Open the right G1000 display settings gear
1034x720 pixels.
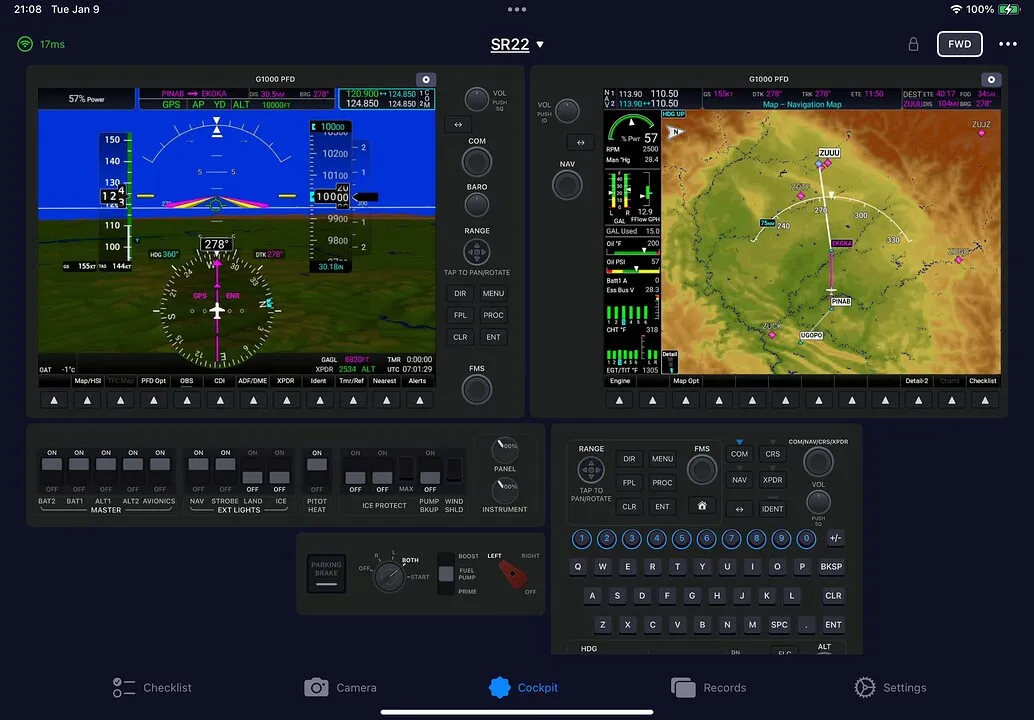991,79
